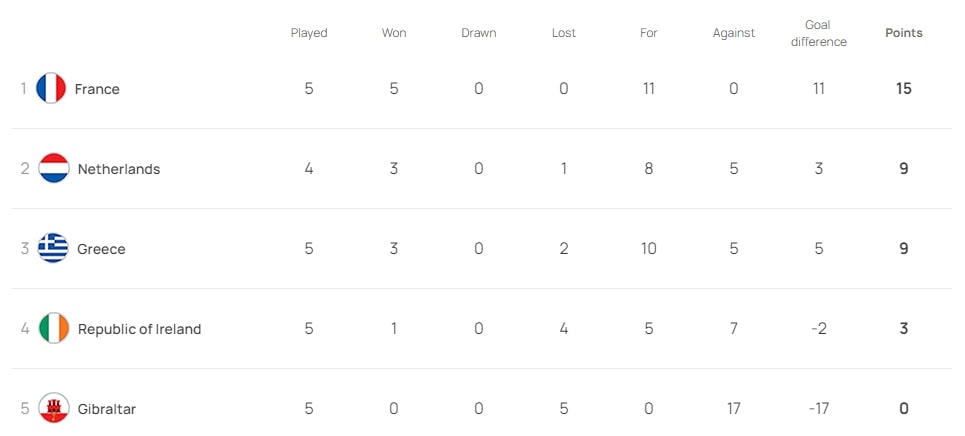Click the Goal difference column header

coord(818,33)
